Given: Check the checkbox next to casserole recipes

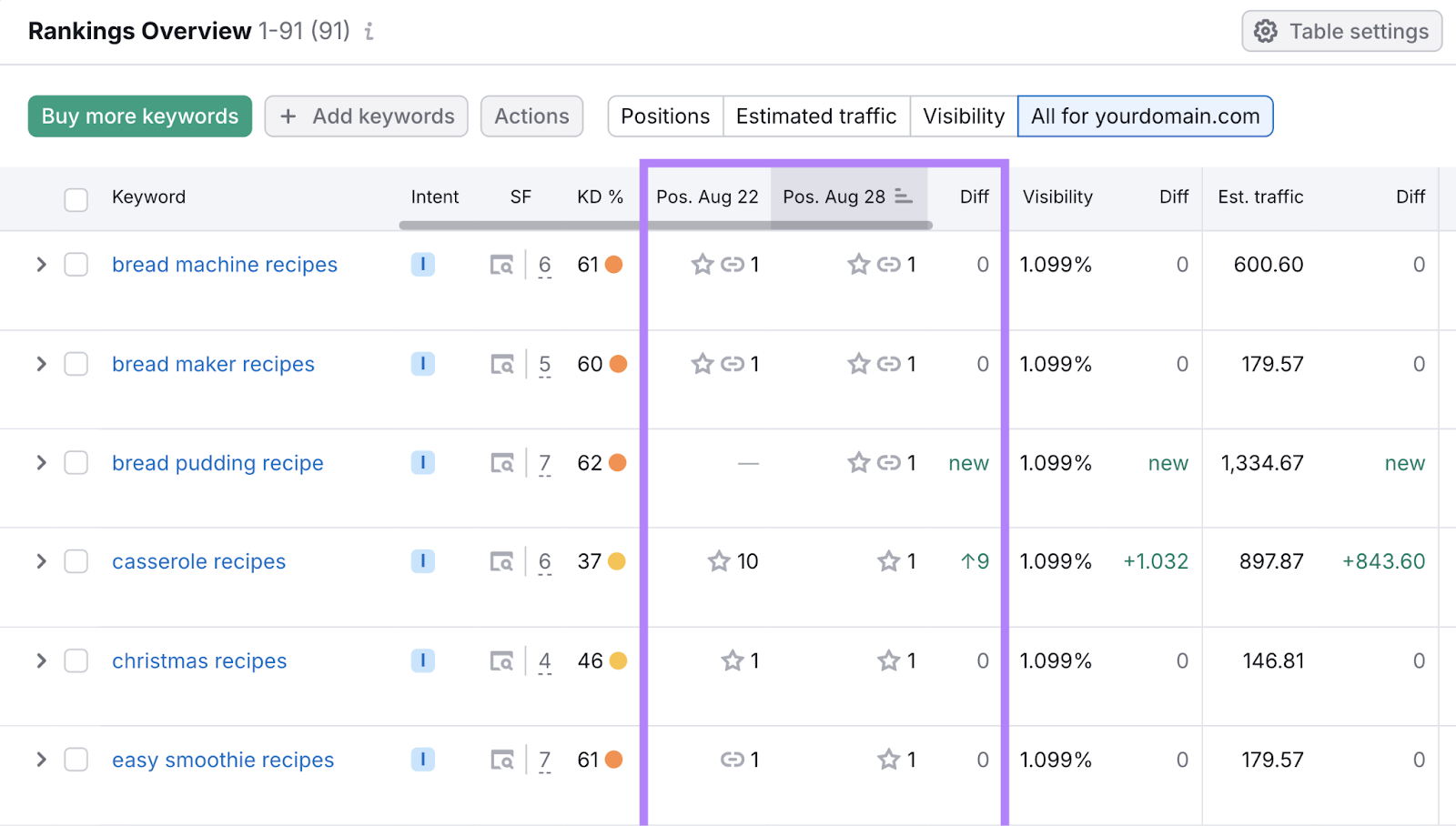Looking at the screenshot, I should tap(76, 561).
